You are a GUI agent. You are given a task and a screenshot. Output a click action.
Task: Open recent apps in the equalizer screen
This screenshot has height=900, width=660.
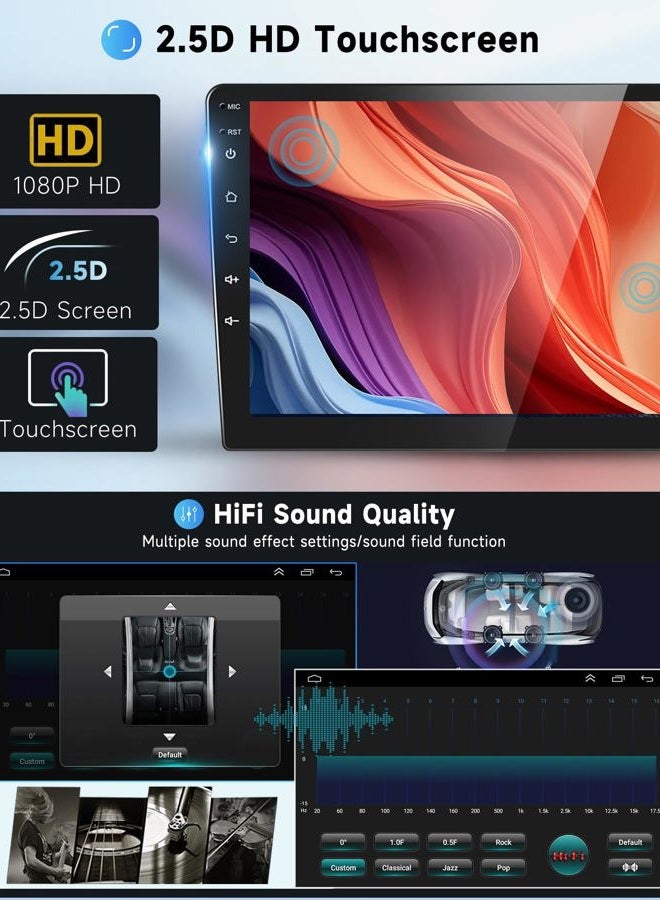tap(618, 679)
